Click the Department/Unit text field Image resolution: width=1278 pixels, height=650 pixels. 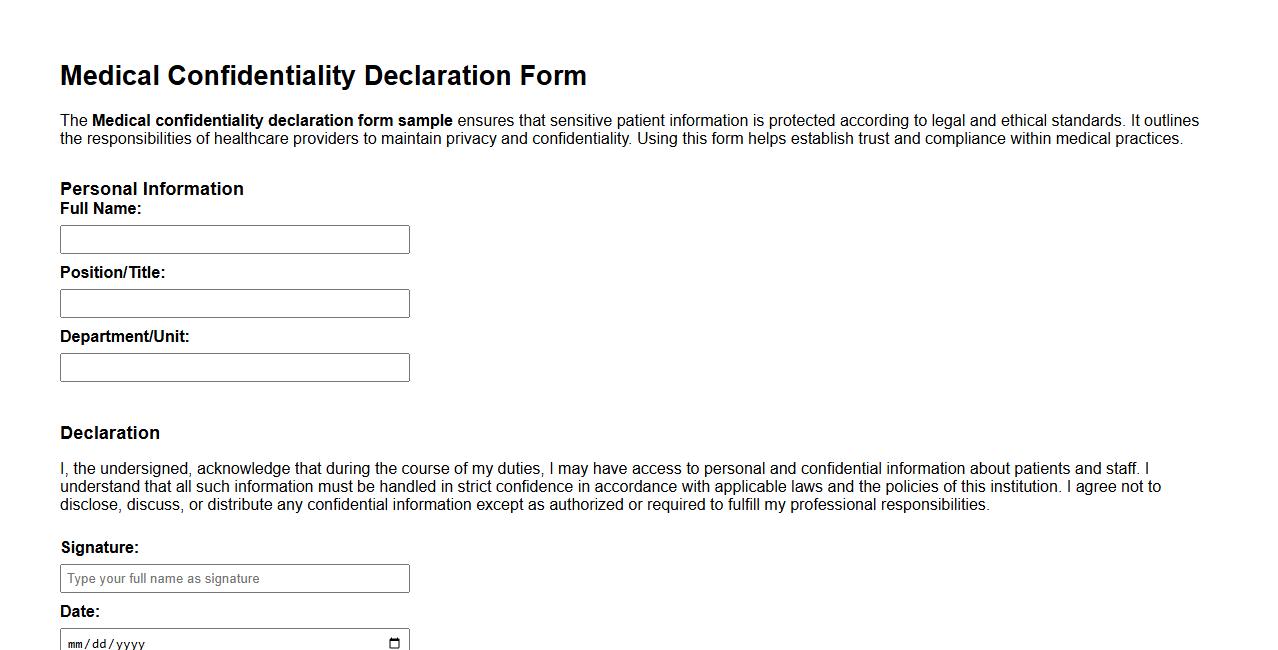(235, 367)
